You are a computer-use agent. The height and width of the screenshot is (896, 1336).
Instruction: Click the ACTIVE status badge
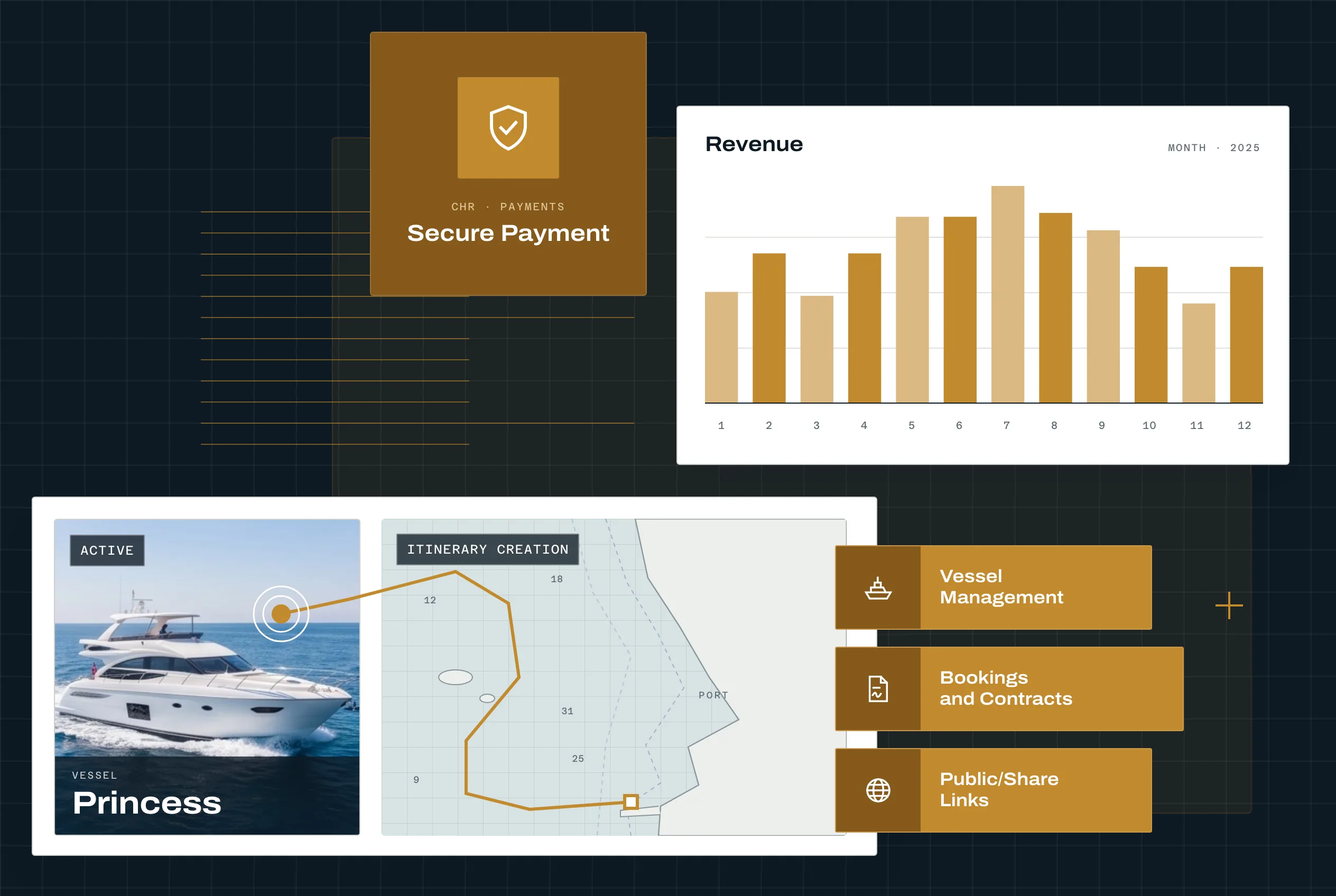click(107, 550)
